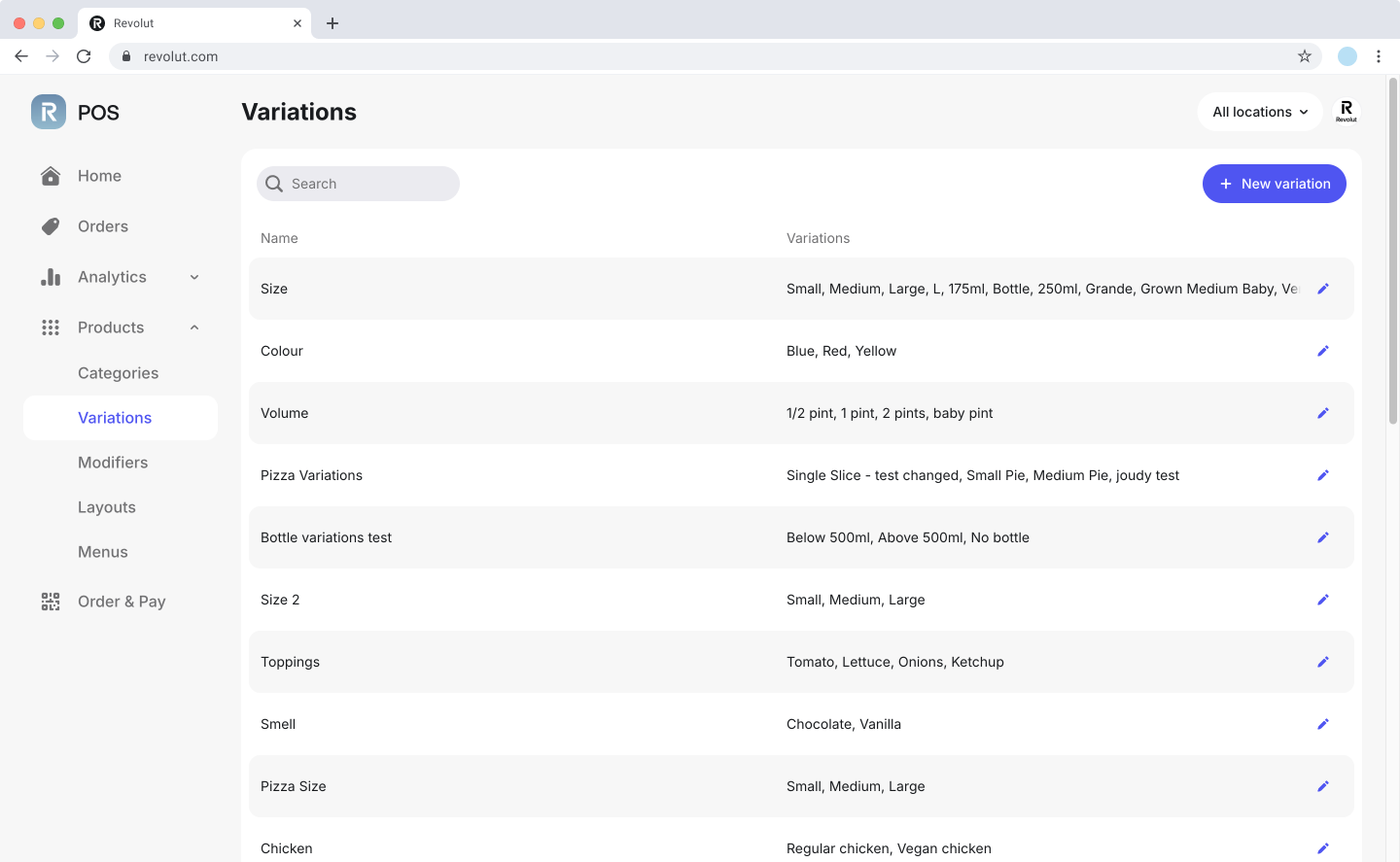The width and height of the screenshot is (1400, 862).
Task: Create a New variation
Action: click(1274, 184)
